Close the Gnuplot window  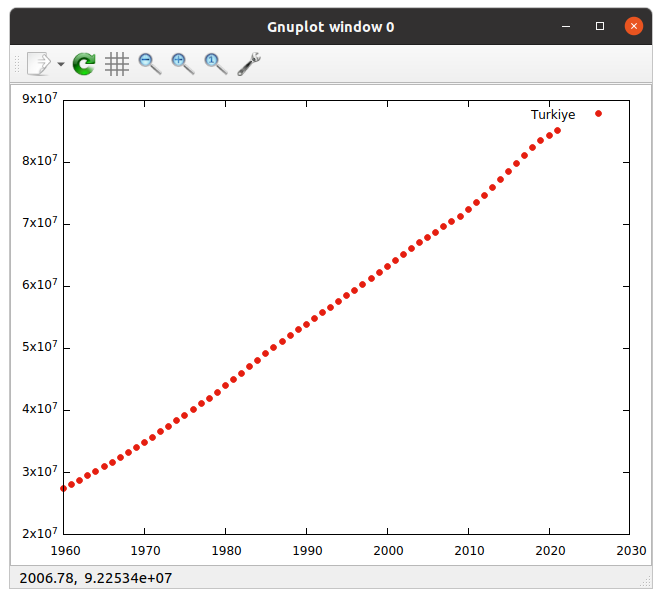tap(633, 26)
